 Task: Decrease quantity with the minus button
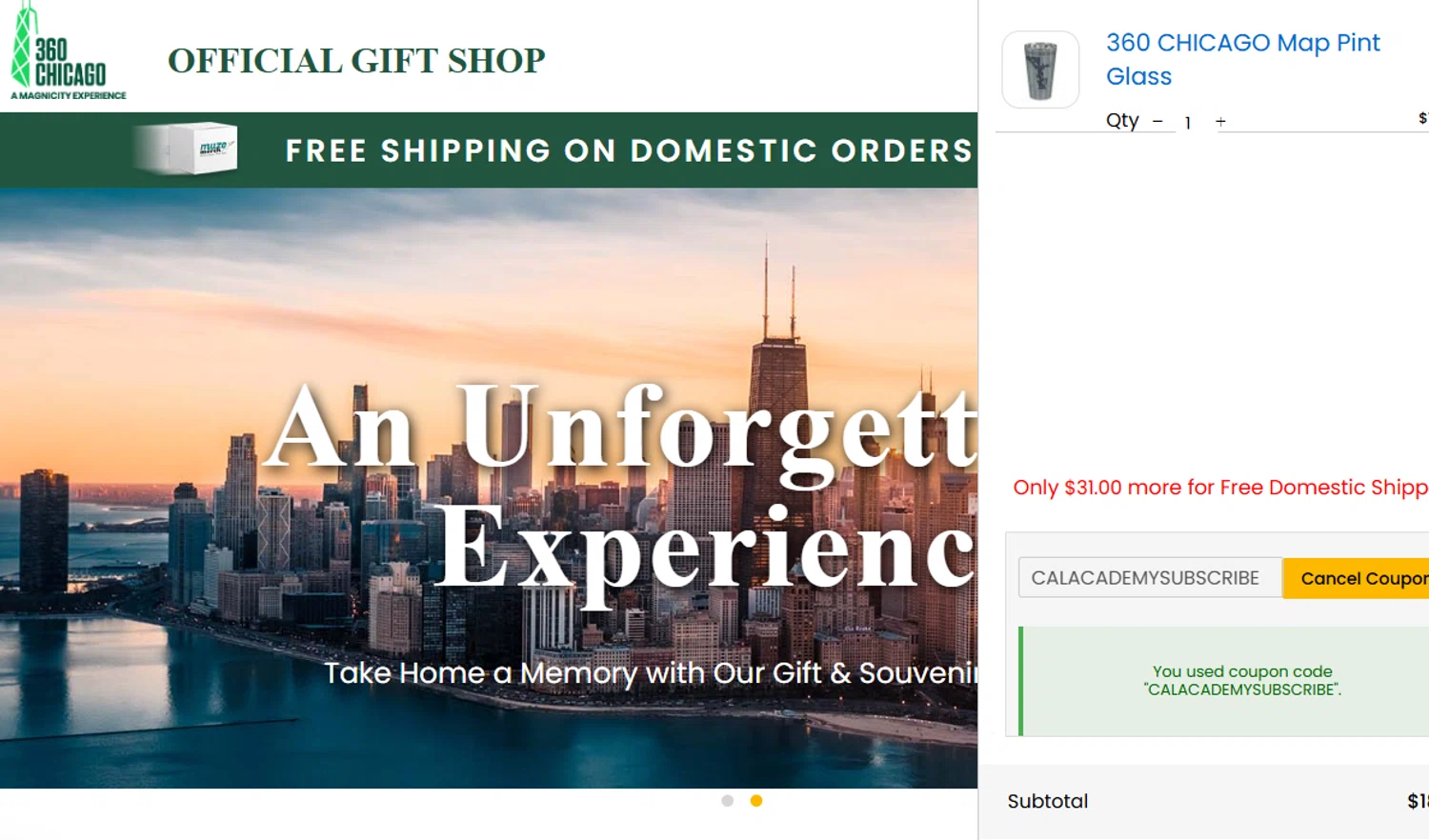[1157, 122]
